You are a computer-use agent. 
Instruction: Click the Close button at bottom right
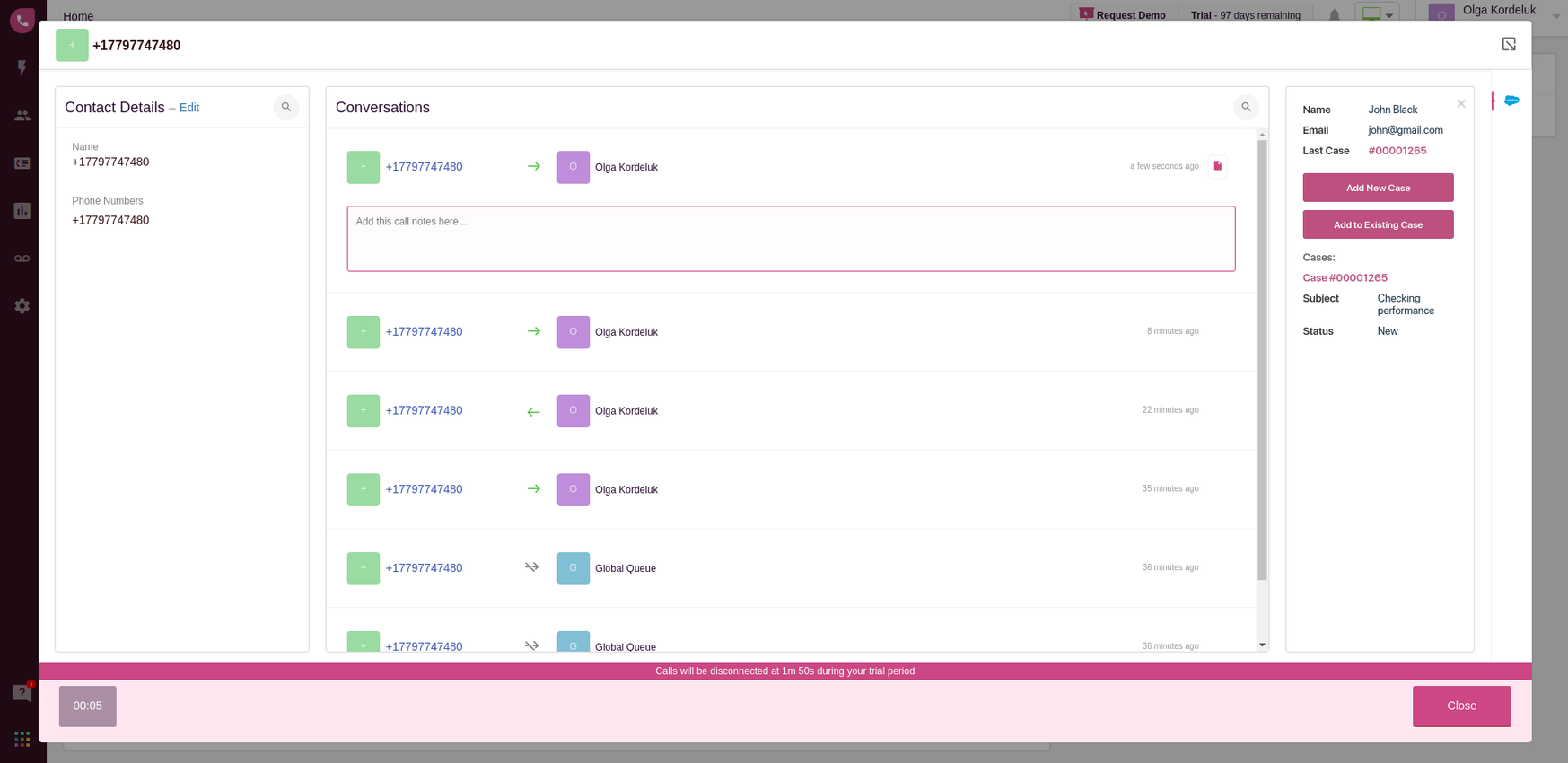(1461, 706)
